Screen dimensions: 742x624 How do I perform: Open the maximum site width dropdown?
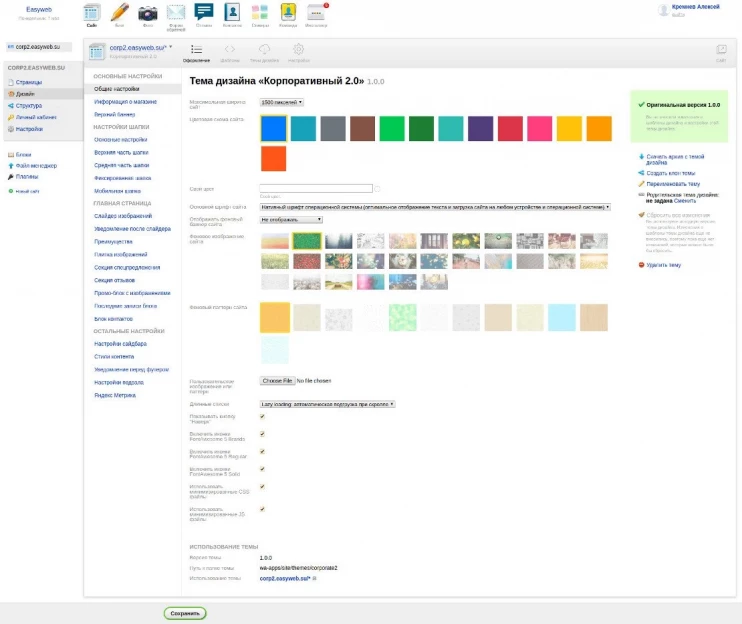(281, 102)
